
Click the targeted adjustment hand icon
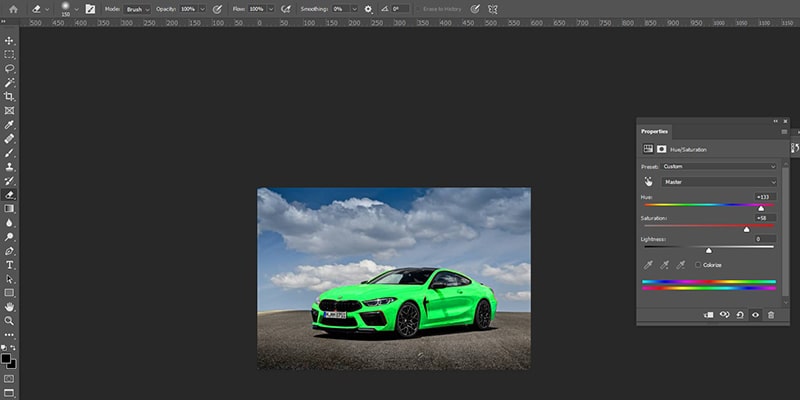[x=648, y=182]
